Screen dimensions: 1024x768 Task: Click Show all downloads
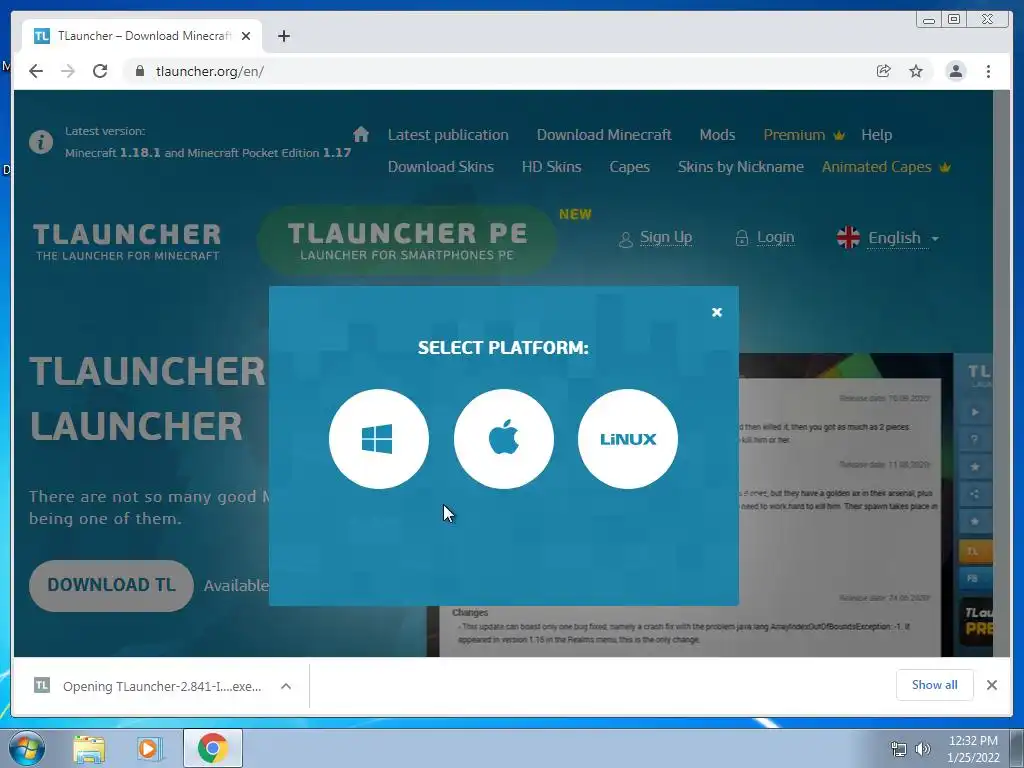click(935, 685)
